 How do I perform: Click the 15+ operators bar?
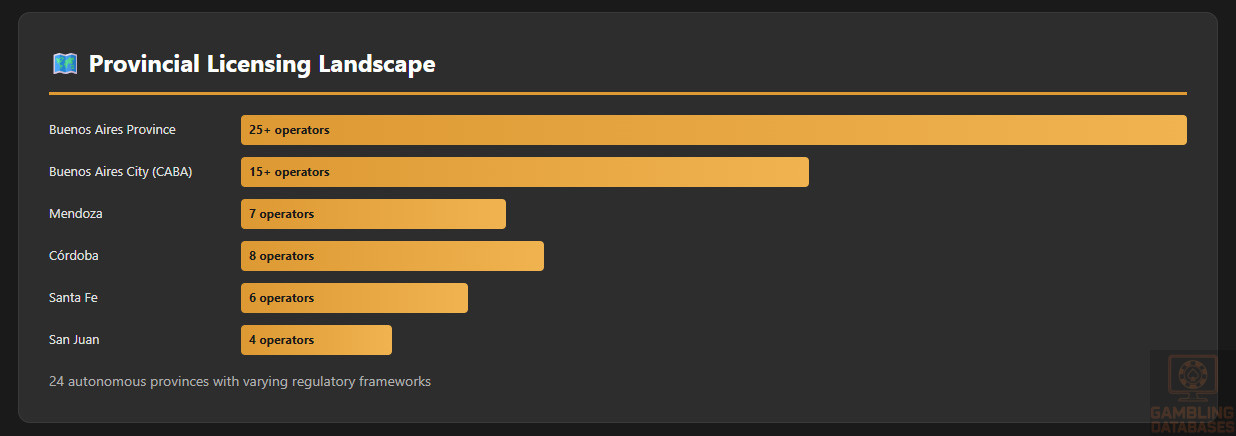coord(524,172)
